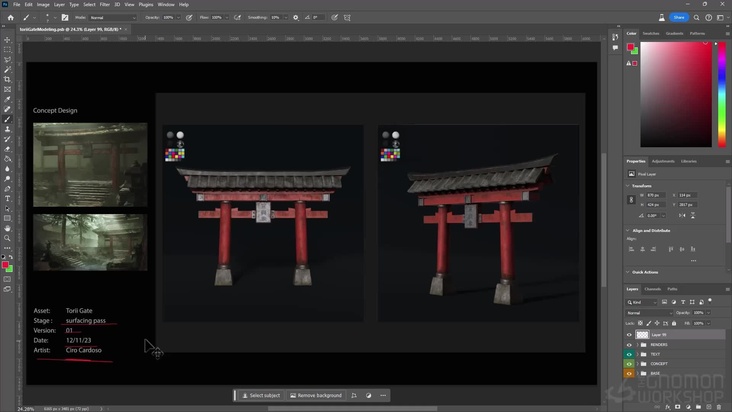Select the Dodge tool
The height and width of the screenshot is (412, 732).
7,179
